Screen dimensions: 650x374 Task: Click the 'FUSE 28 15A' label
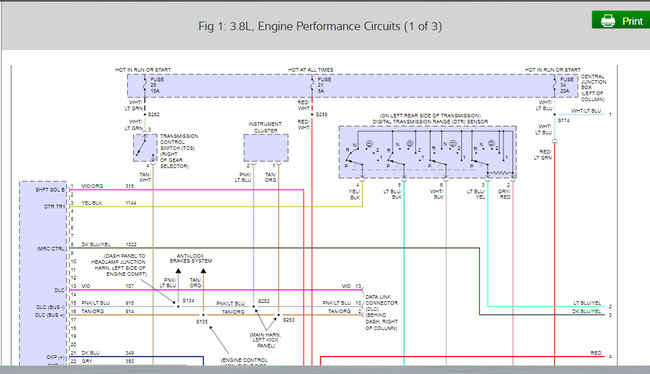157,85
